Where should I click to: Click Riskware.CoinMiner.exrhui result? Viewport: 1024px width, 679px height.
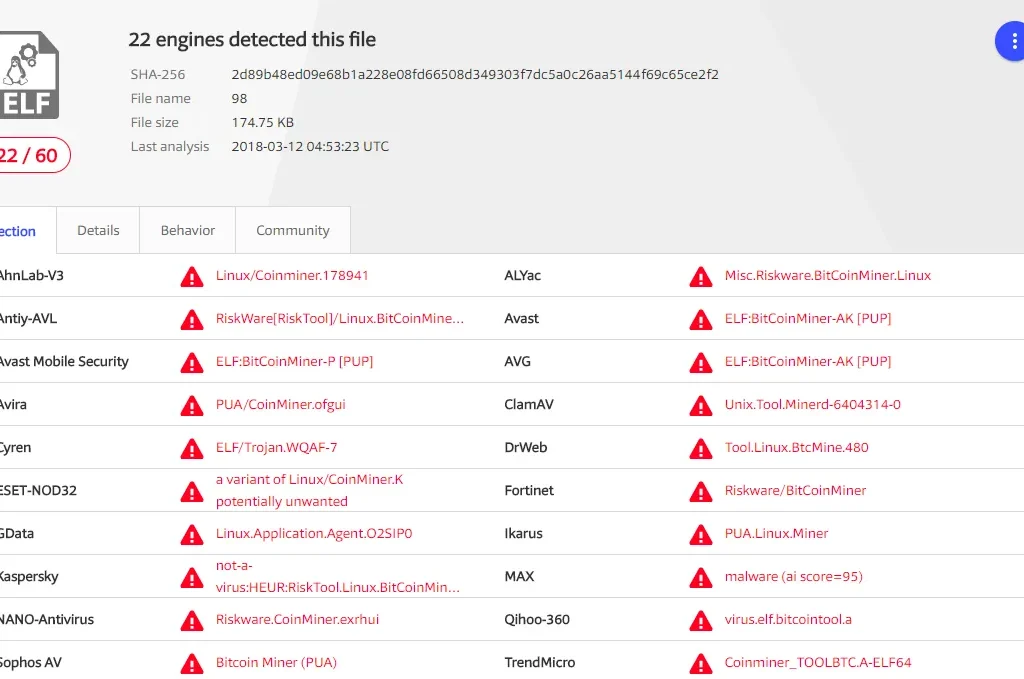point(297,620)
